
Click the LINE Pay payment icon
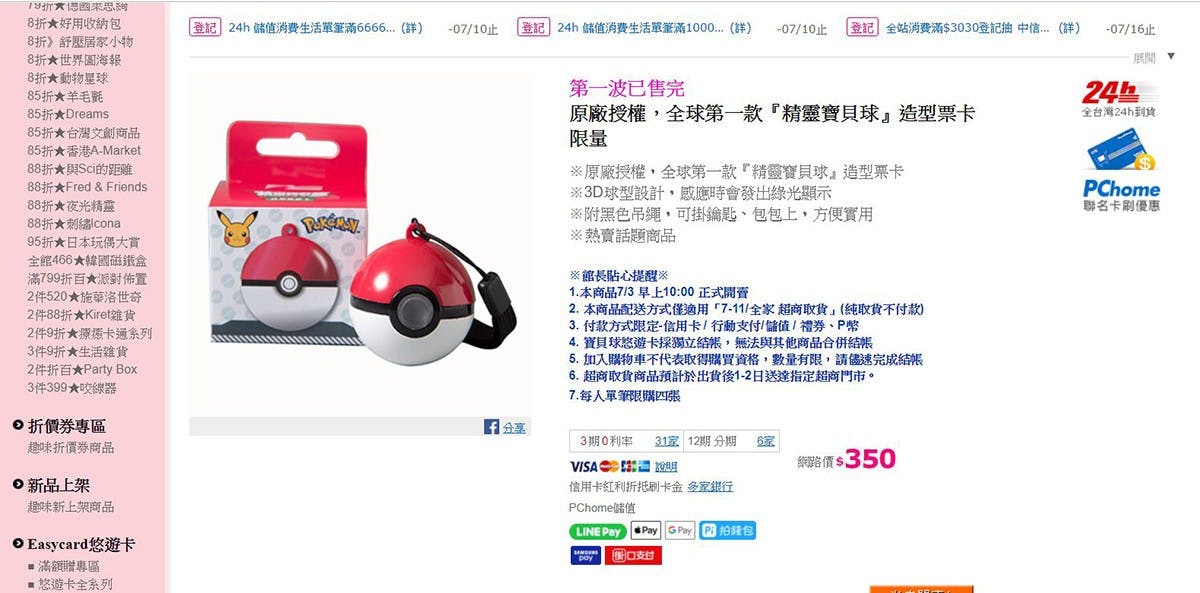597,531
